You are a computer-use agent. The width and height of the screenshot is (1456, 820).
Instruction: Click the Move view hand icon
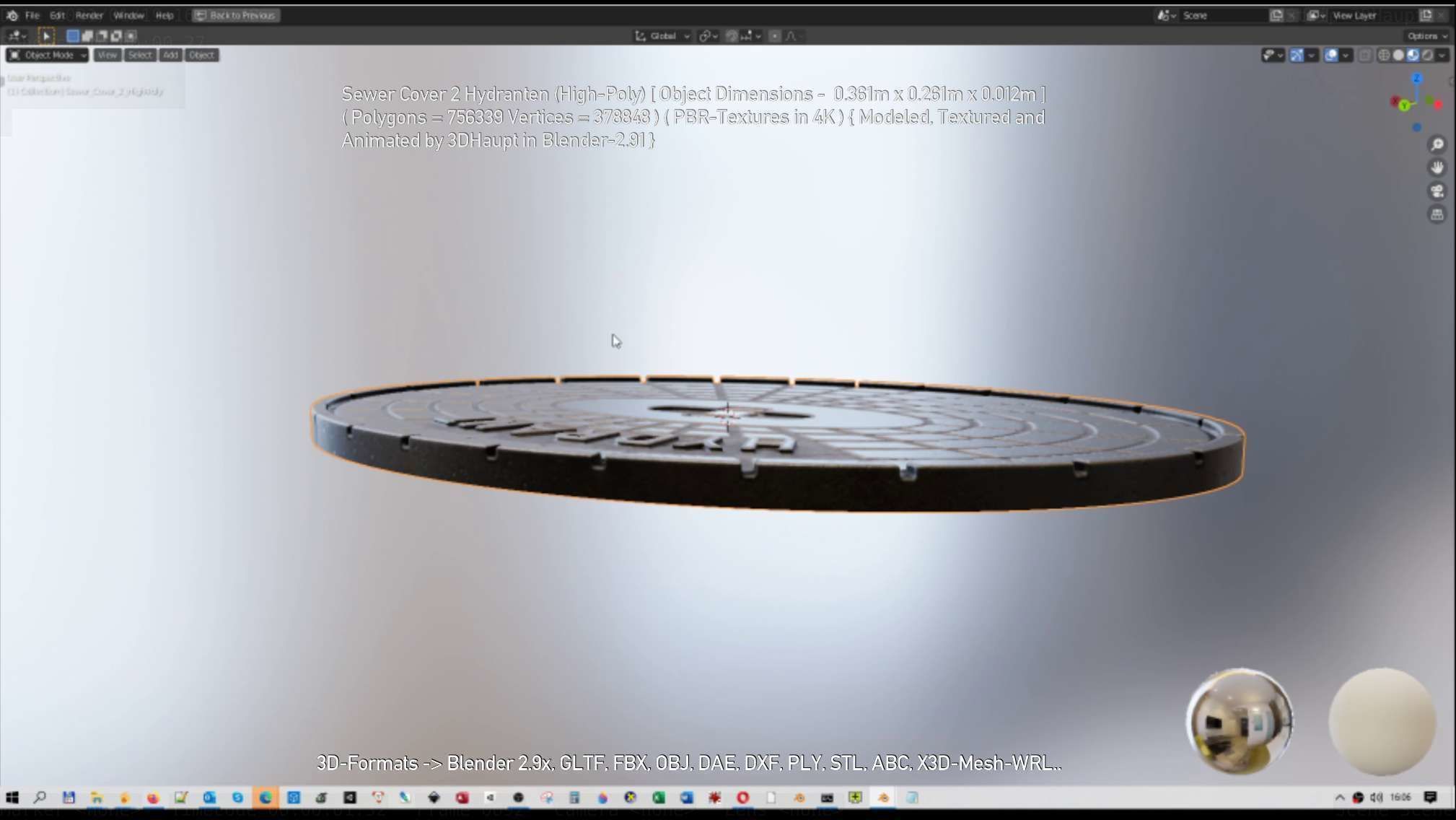click(1437, 167)
